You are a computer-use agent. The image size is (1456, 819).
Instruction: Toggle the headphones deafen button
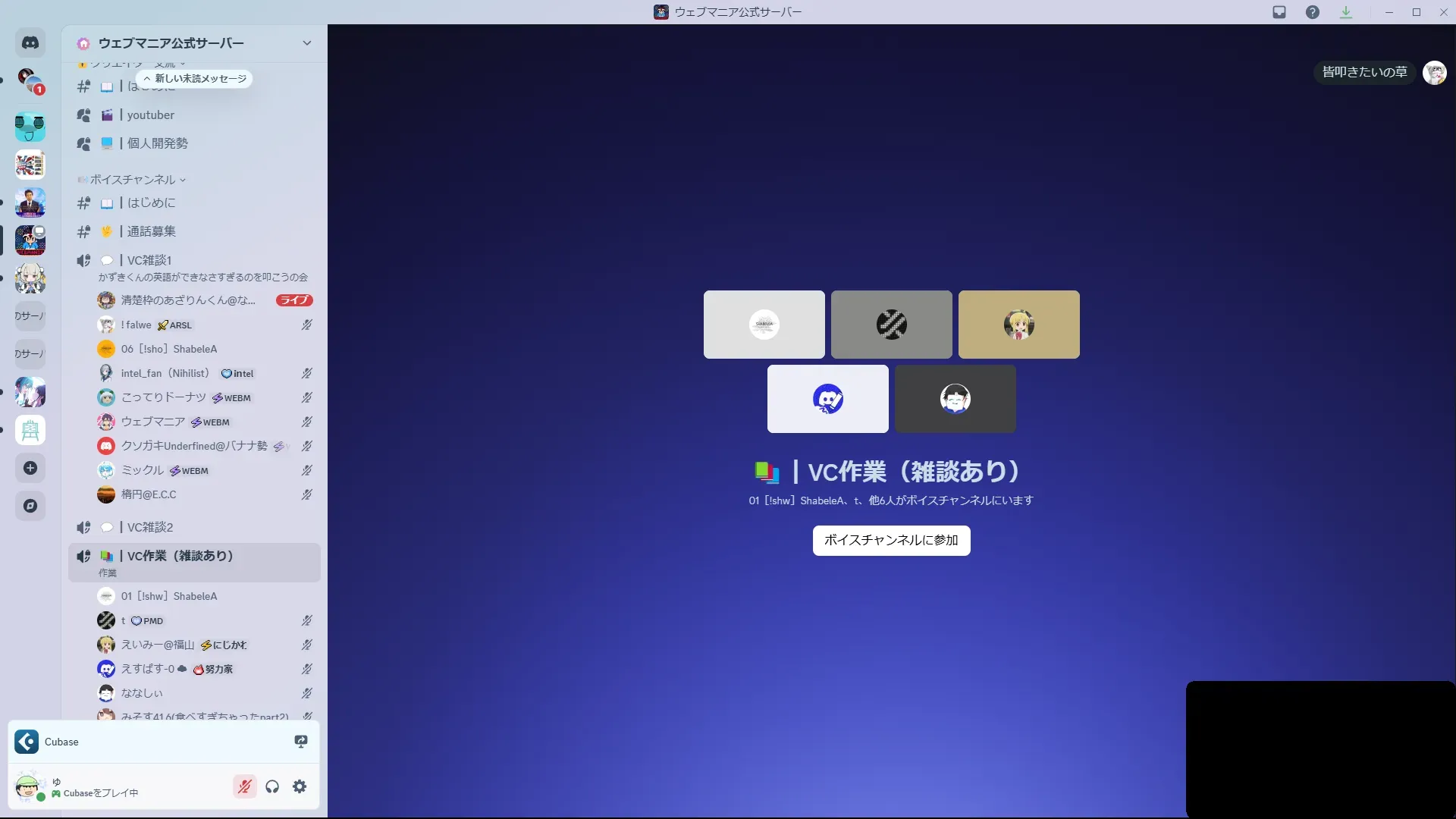272,786
